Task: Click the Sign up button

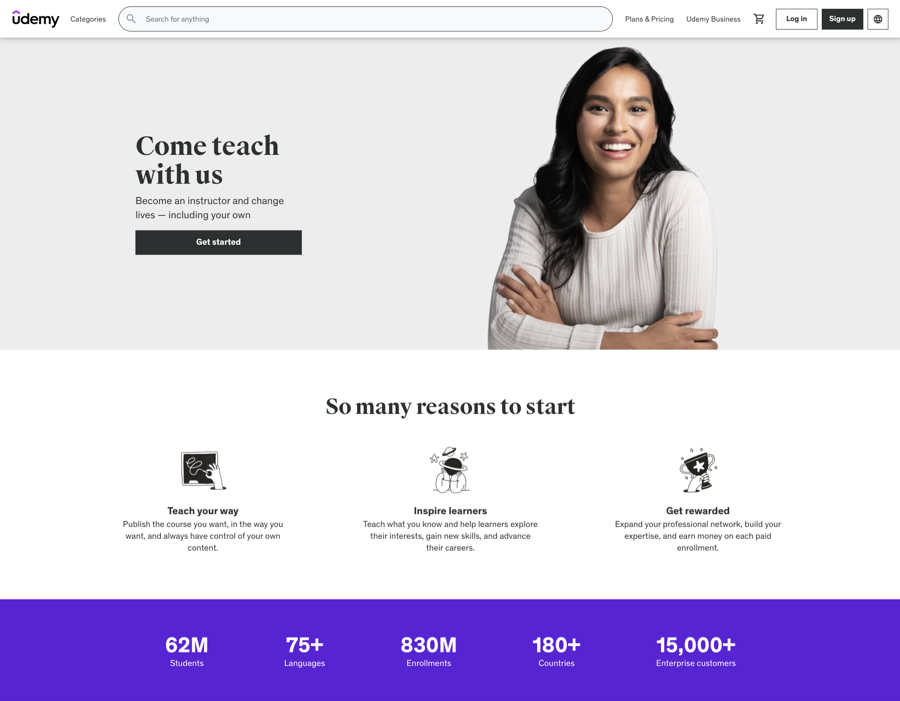Action: (x=842, y=19)
